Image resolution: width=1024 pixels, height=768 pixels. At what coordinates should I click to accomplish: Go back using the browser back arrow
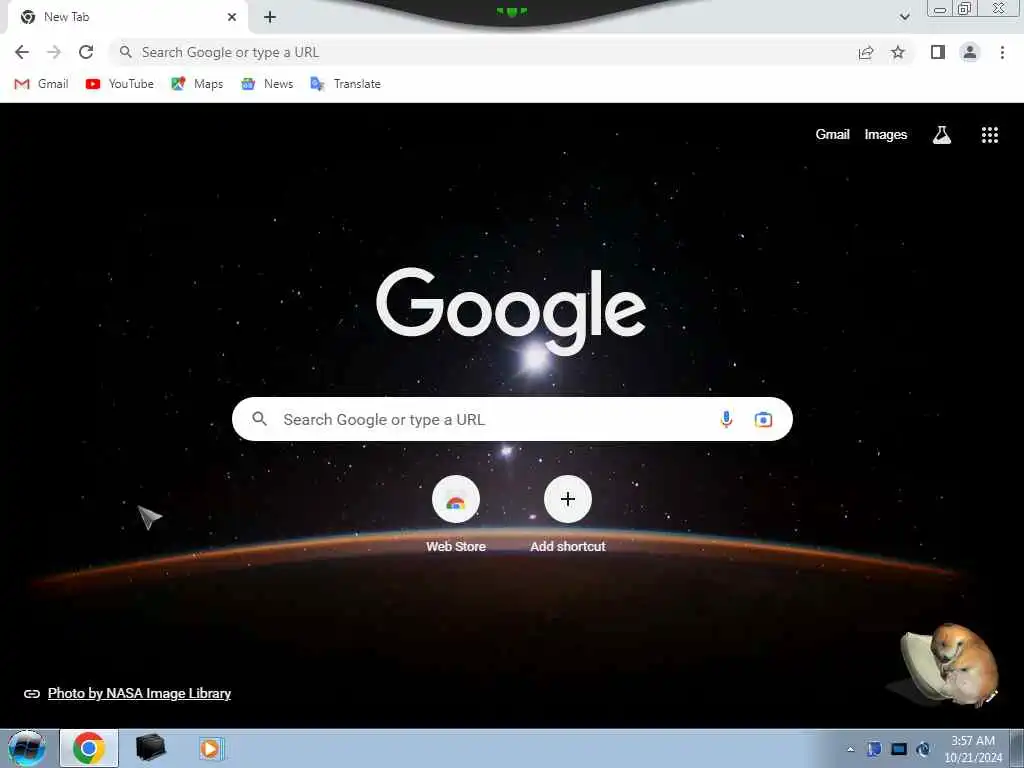pos(22,52)
